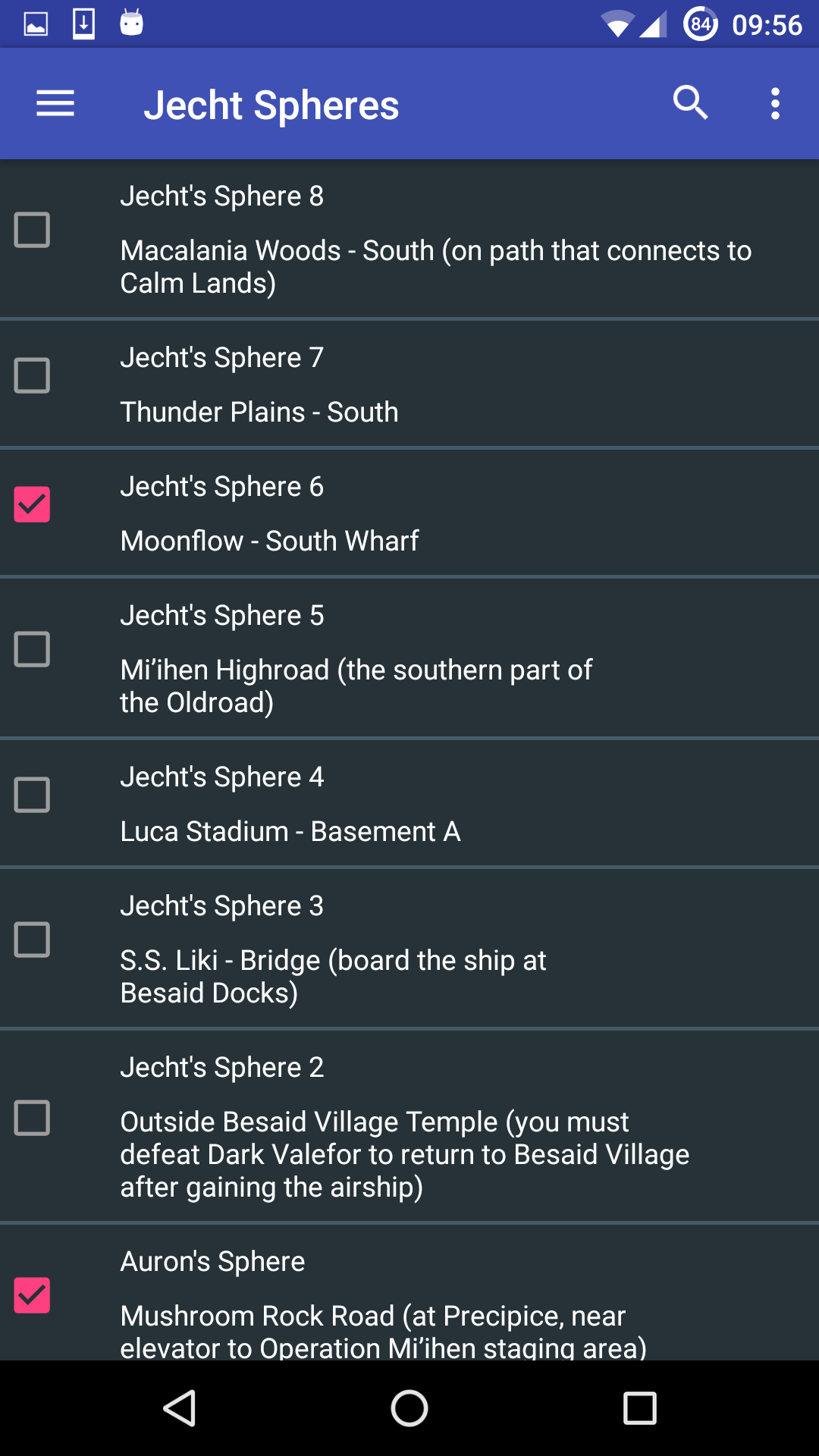Uncheck the Jecht's Sphere 6 checkbox
The image size is (819, 1456).
click(x=32, y=504)
